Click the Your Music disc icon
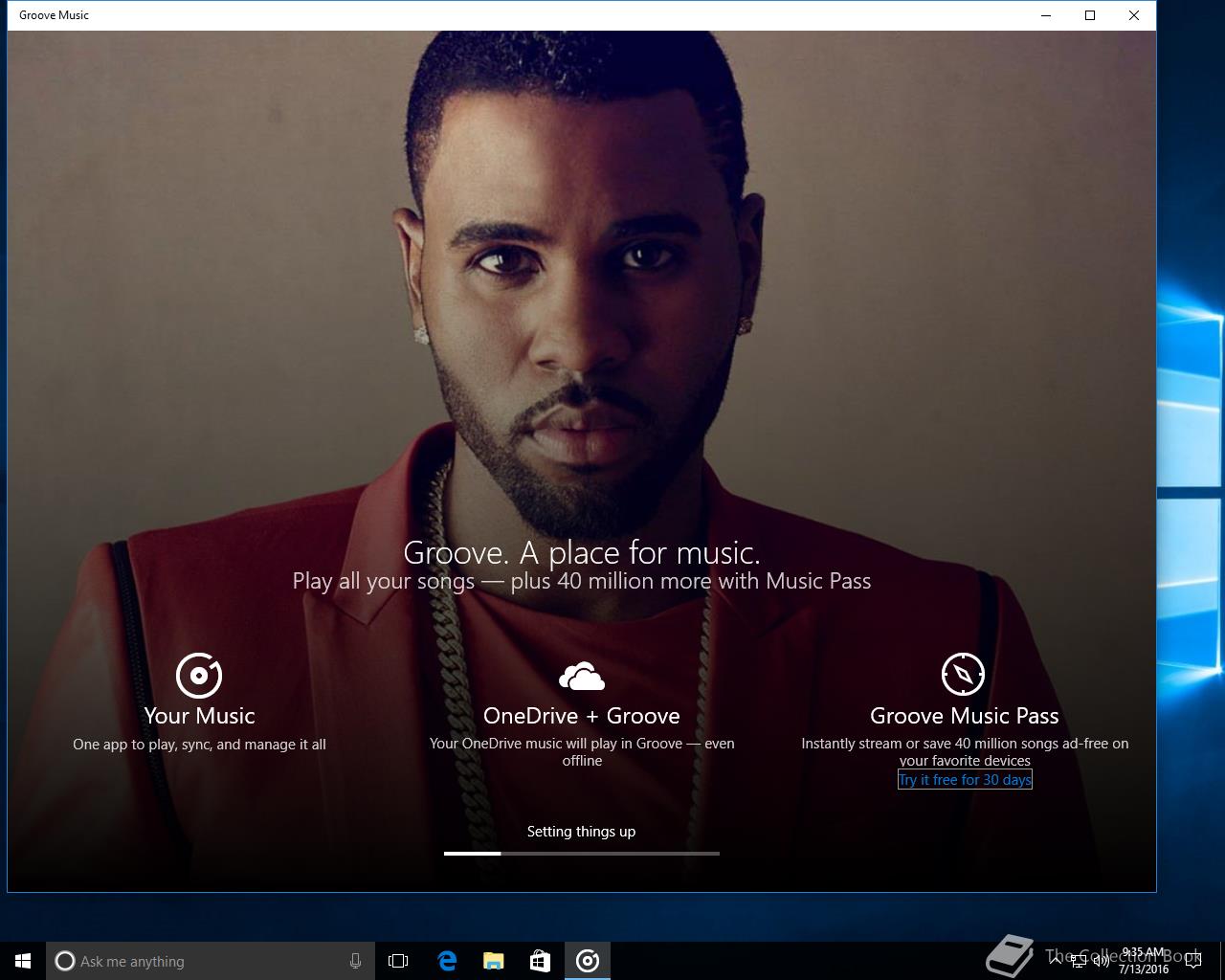Image resolution: width=1225 pixels, height=980 pixels. point(199,675)
